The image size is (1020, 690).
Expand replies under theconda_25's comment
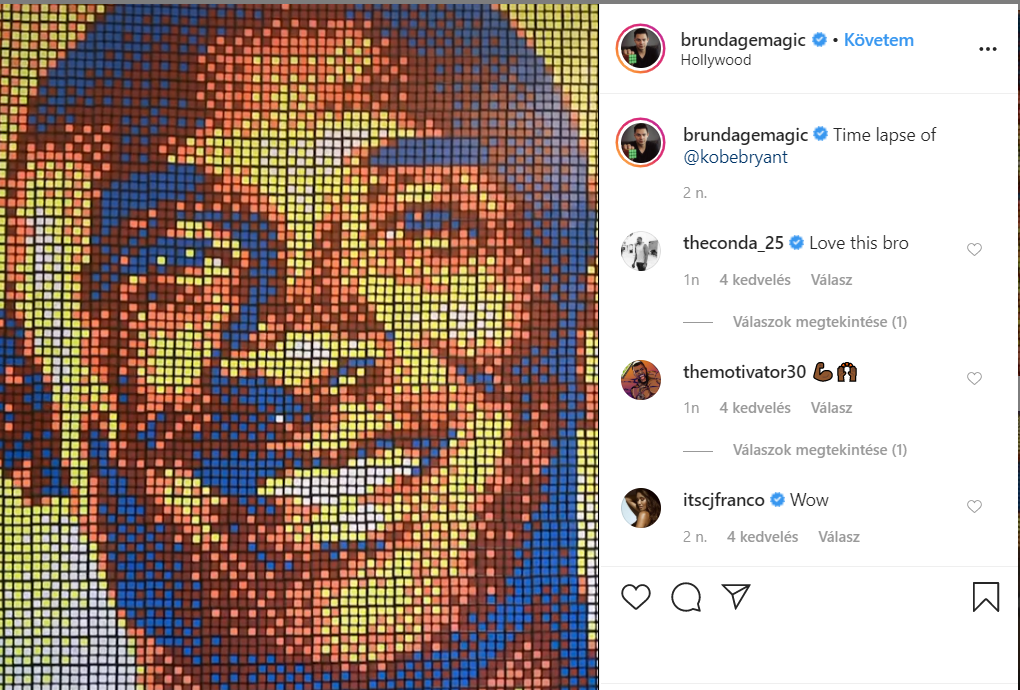pyautogui.click(x=819, y=321)
